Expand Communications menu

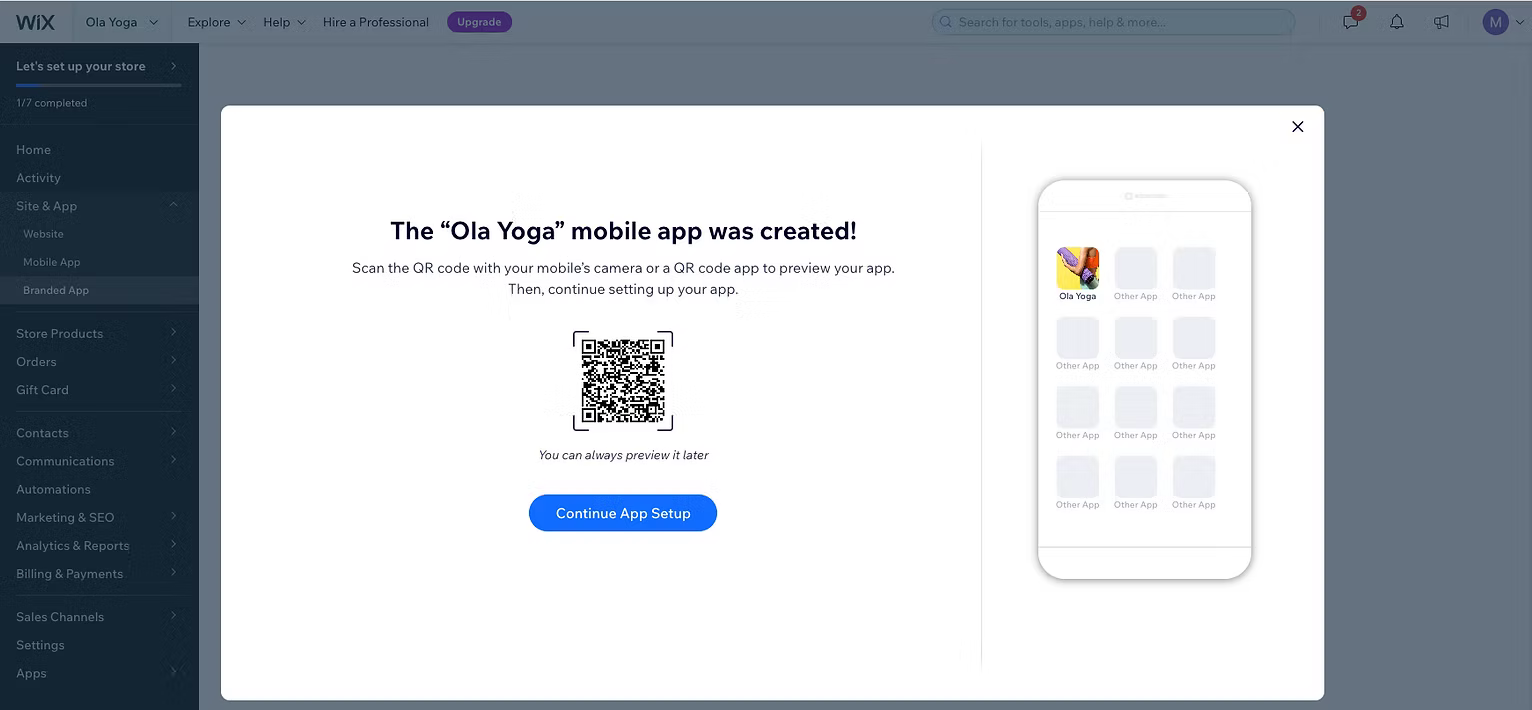[99, 461]
